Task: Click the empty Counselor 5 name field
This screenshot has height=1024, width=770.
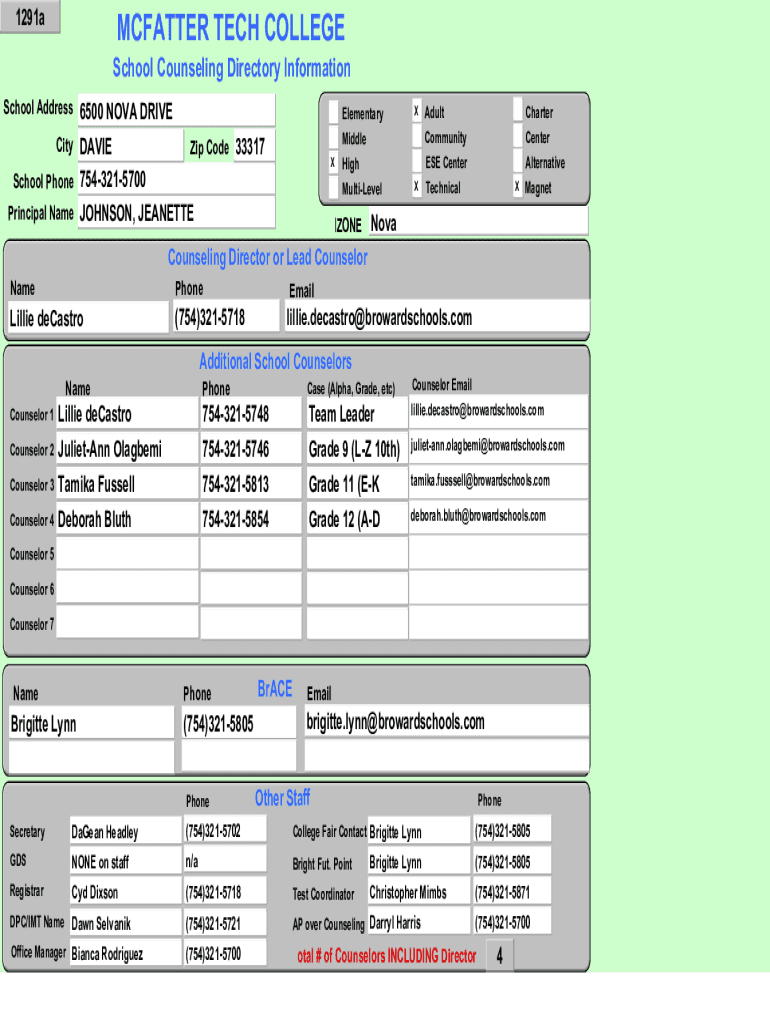Action: [126, 553]
